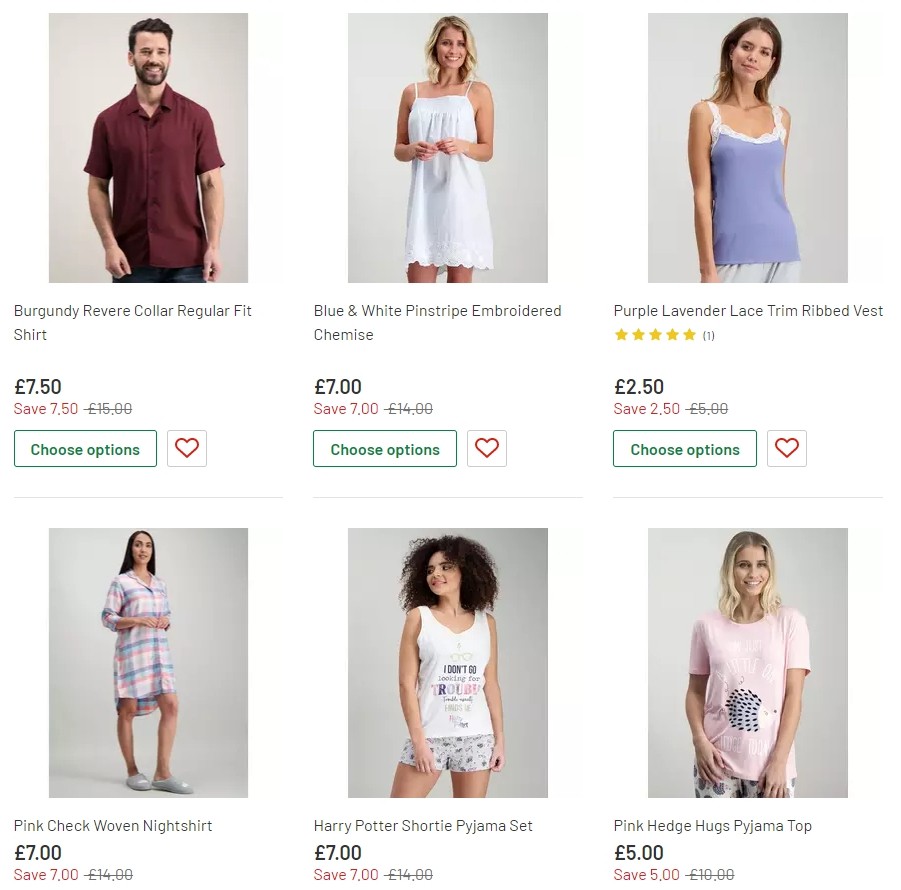Screen dimensions: 901x890
Task: Open the Harry Potter Shortie Pyjama Set listing
Action: (423, 825)
